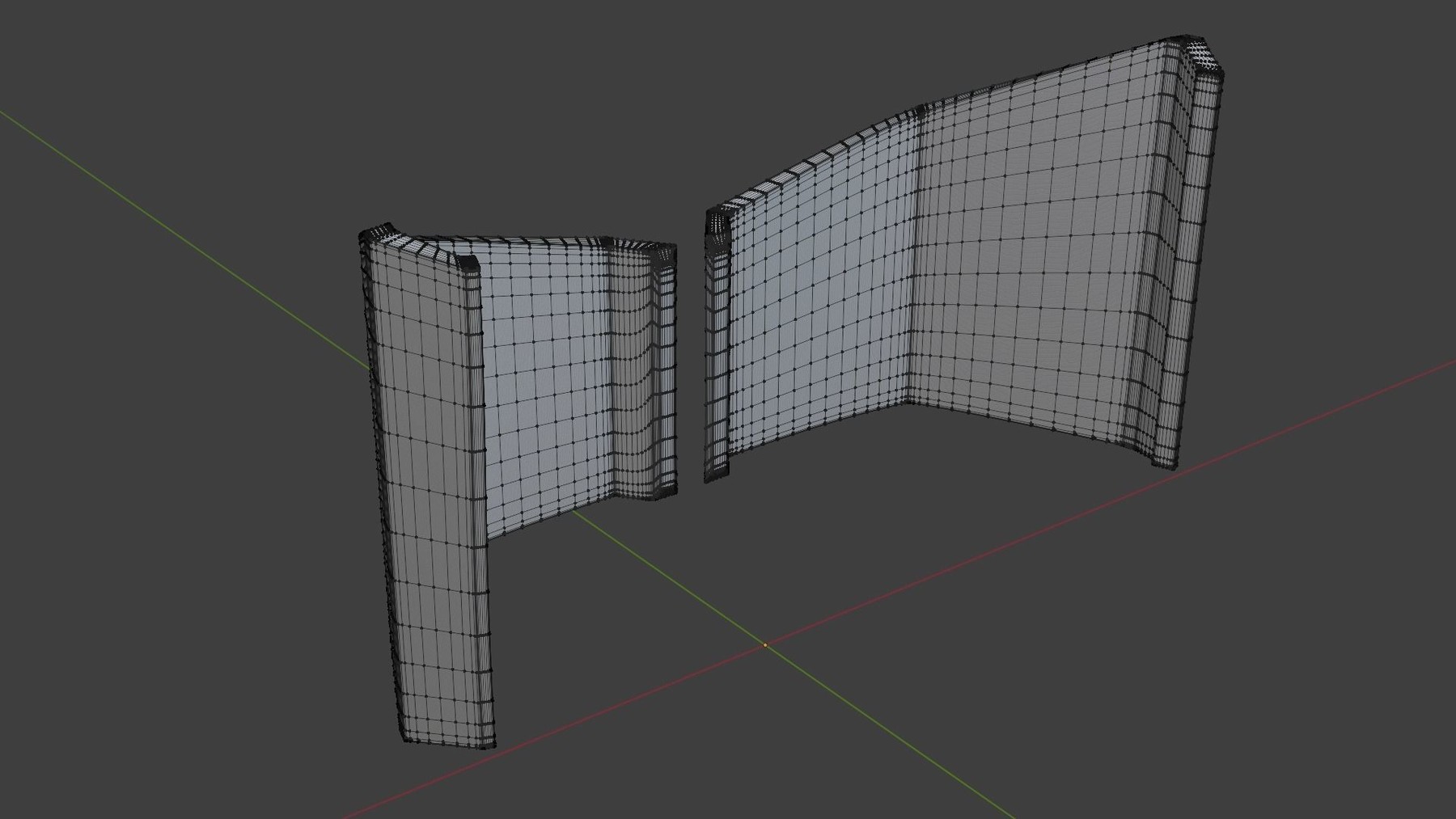Click the orange origin point where axes cross

pos(765,645)
